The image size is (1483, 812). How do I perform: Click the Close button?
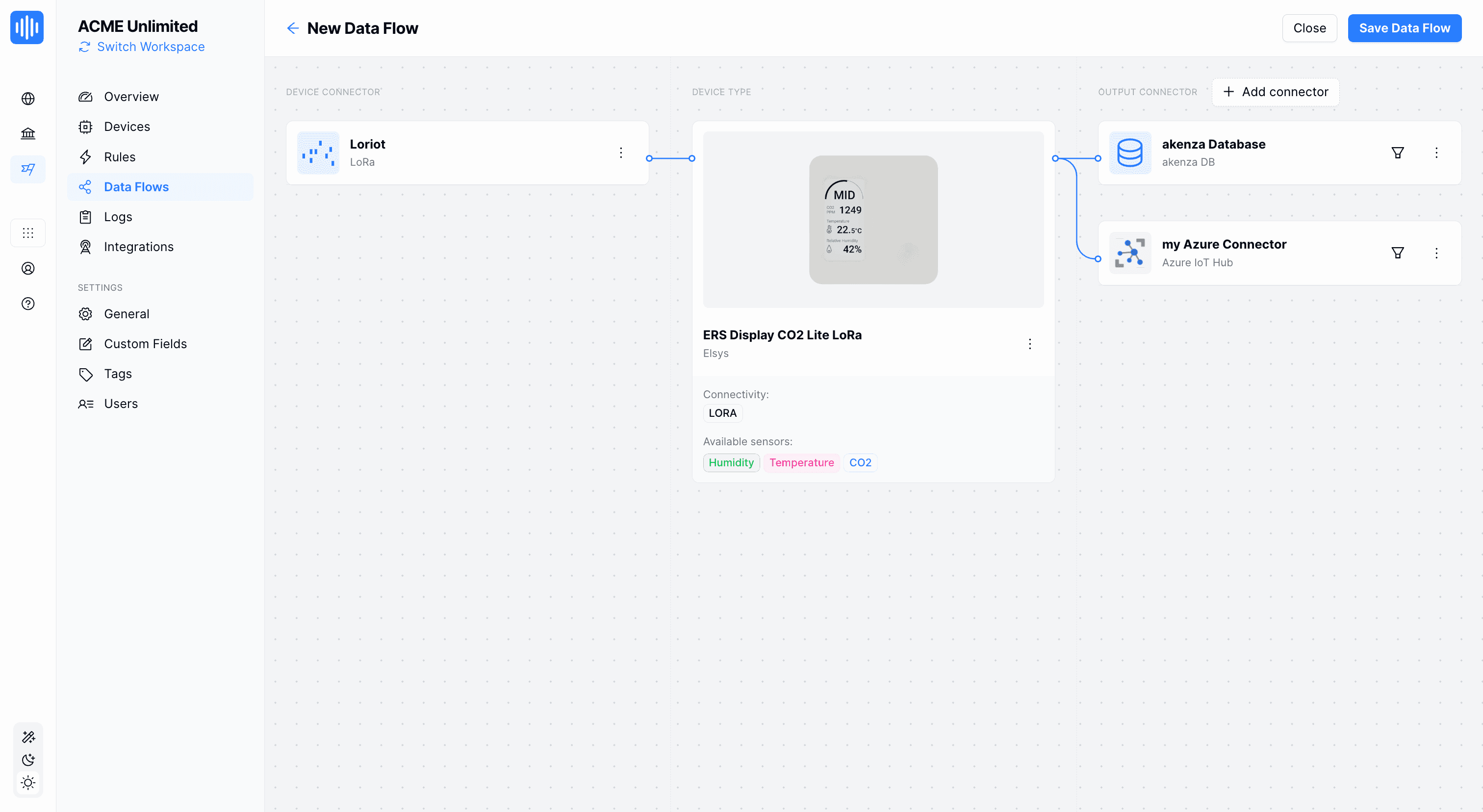click(x=1309, y=28)
